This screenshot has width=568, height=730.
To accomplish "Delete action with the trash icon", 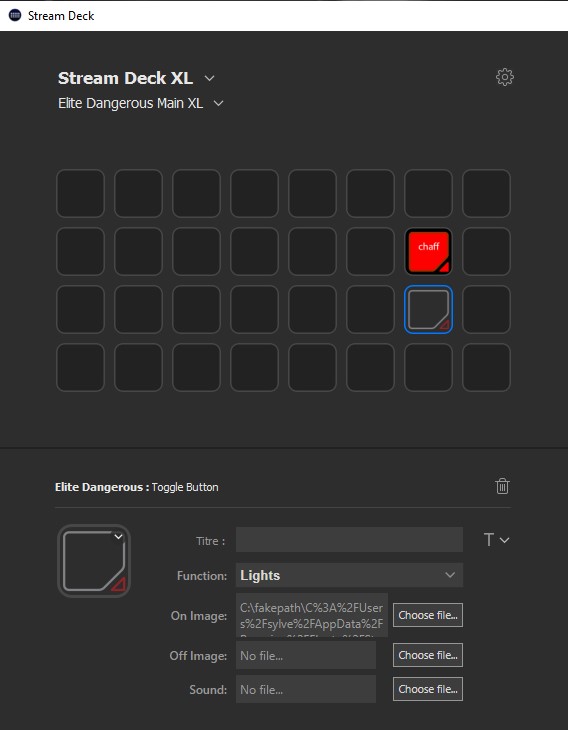I will pos(502,486).
